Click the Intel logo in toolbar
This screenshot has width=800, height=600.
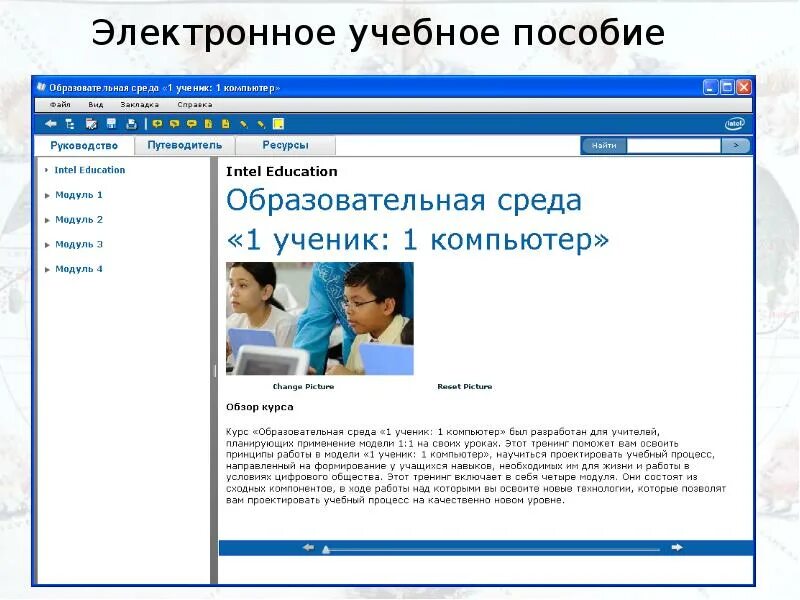coord(735,123)
